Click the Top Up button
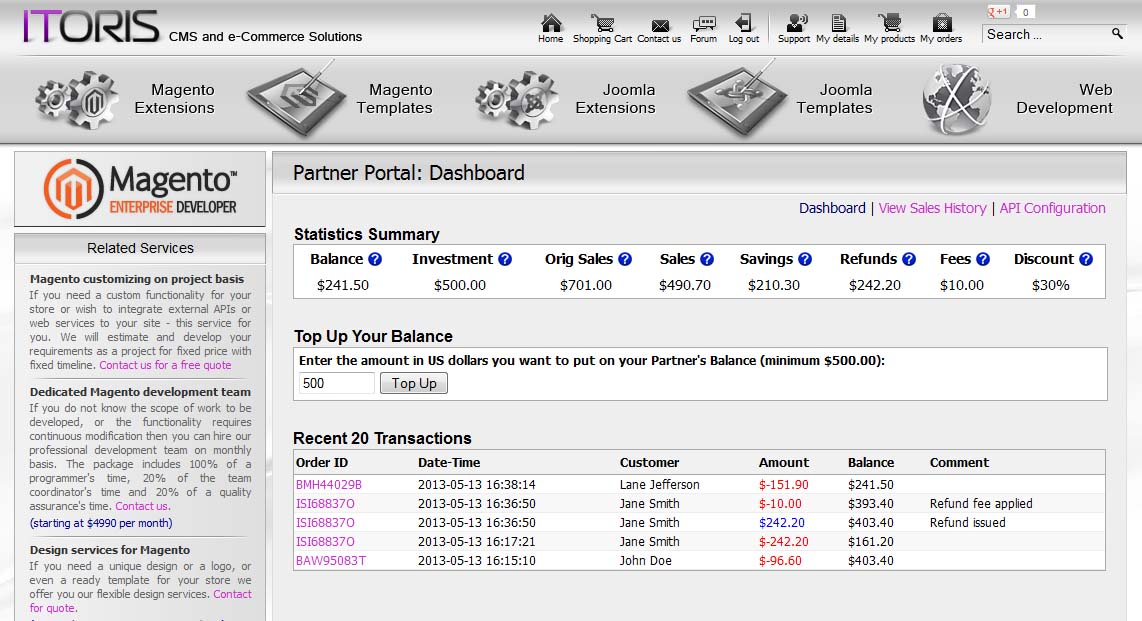 [x=414, y=383]
